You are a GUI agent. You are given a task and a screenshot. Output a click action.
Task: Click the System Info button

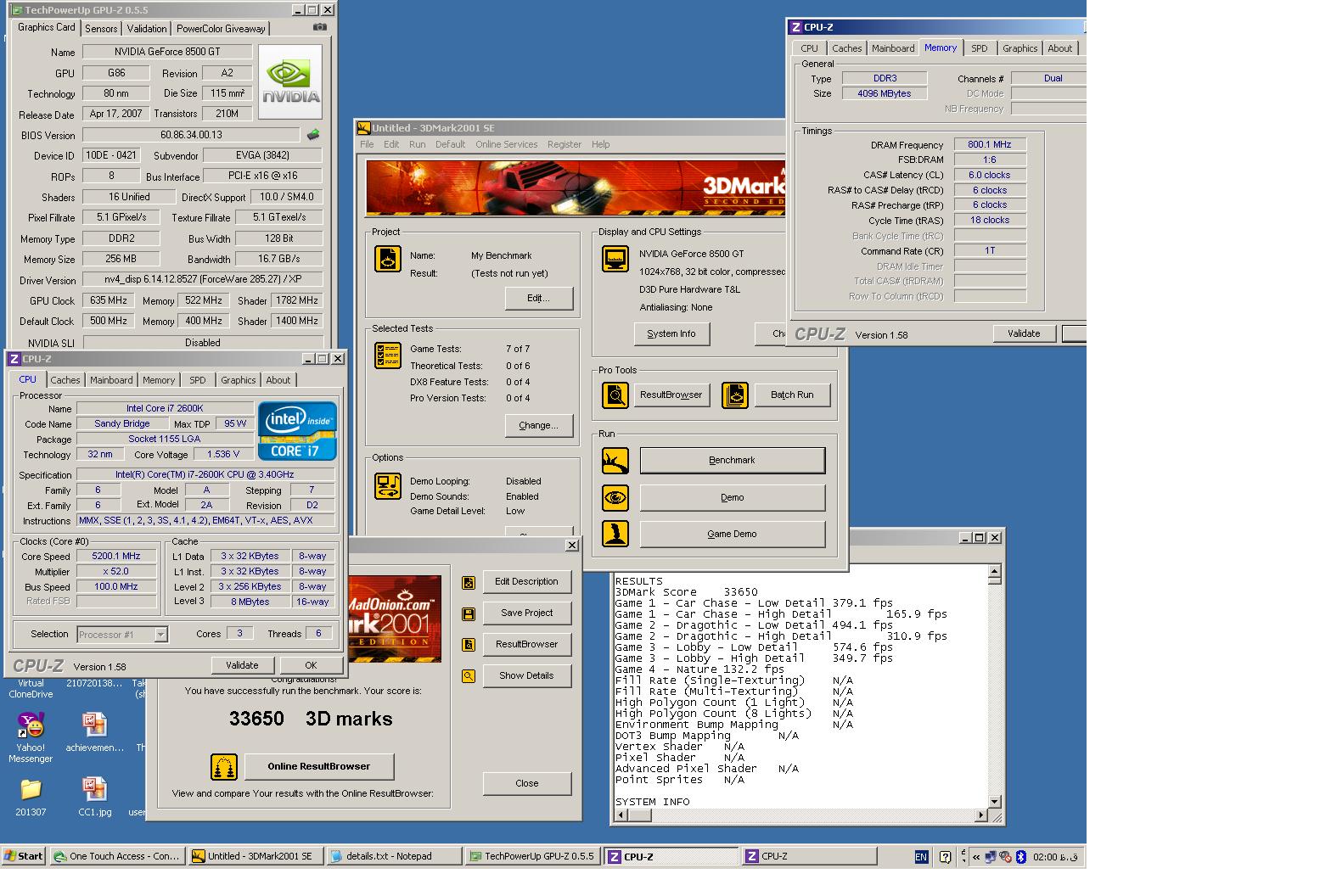671,334
